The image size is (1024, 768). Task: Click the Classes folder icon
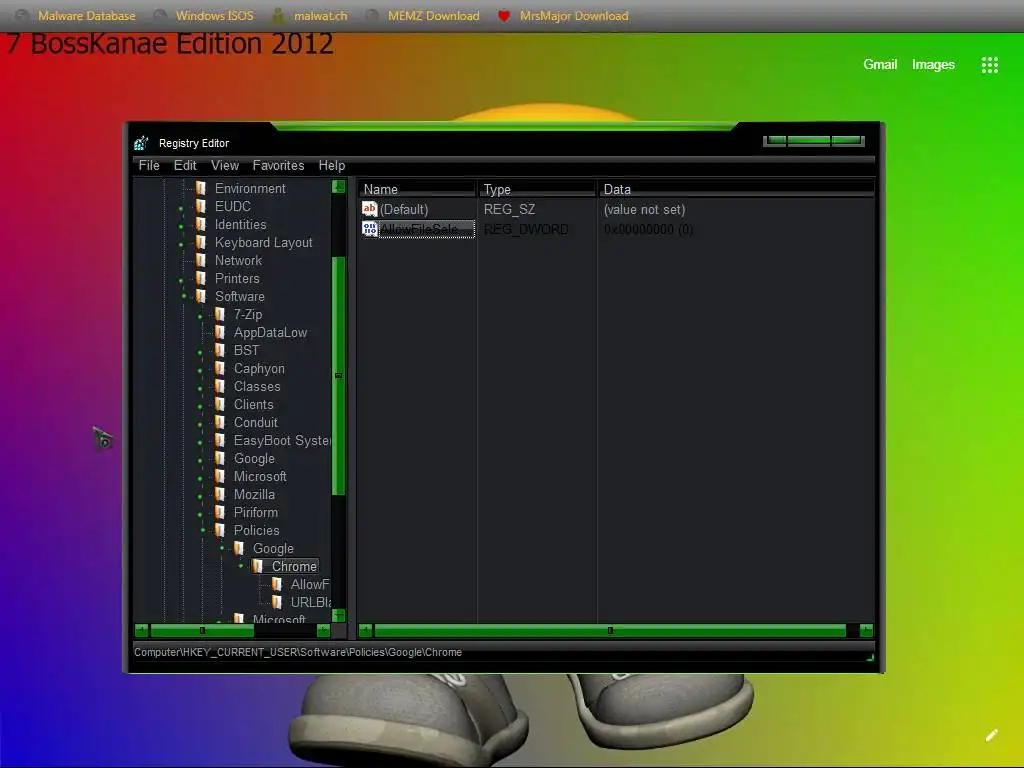(220, 387)
